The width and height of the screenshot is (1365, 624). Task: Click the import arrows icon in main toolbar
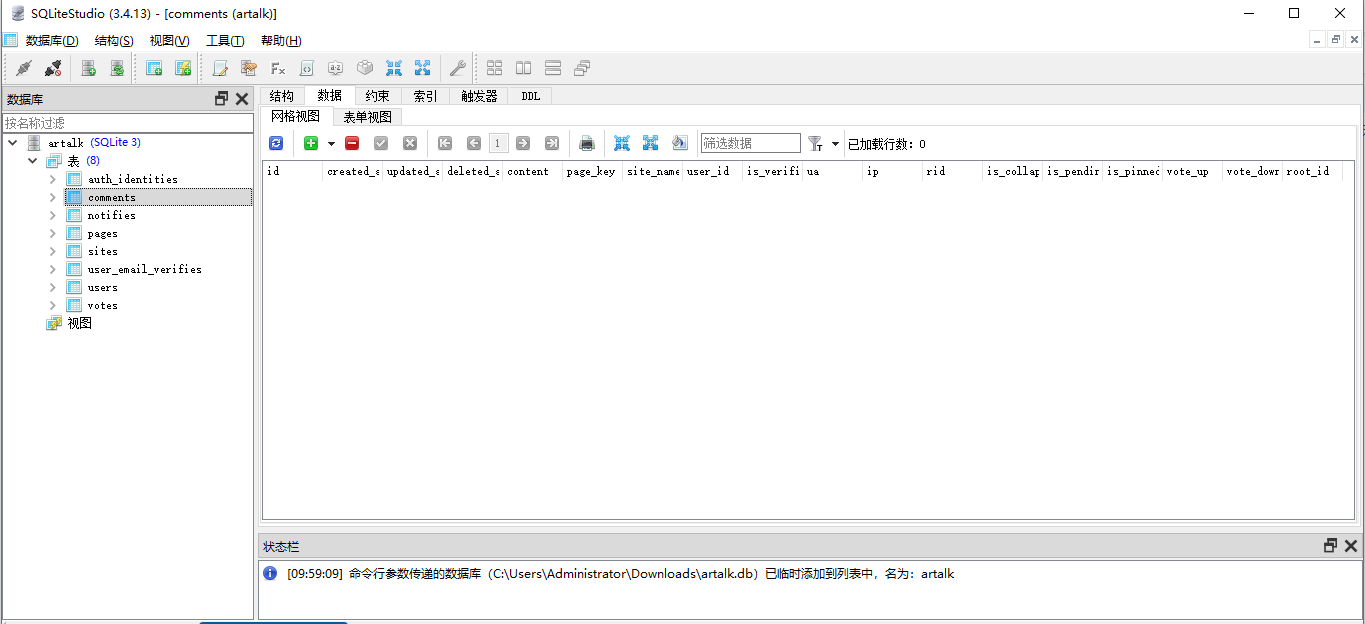(394, 68)
